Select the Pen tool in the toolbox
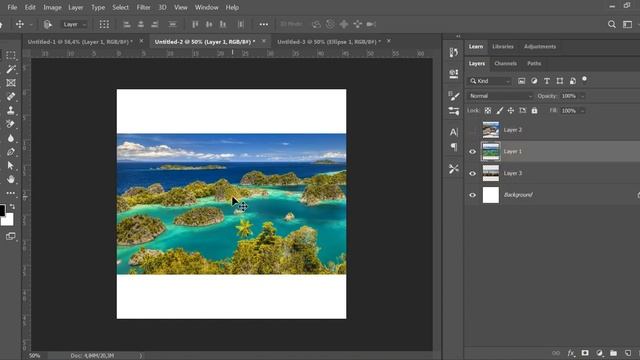640x360 pixels. pos(11,151)
